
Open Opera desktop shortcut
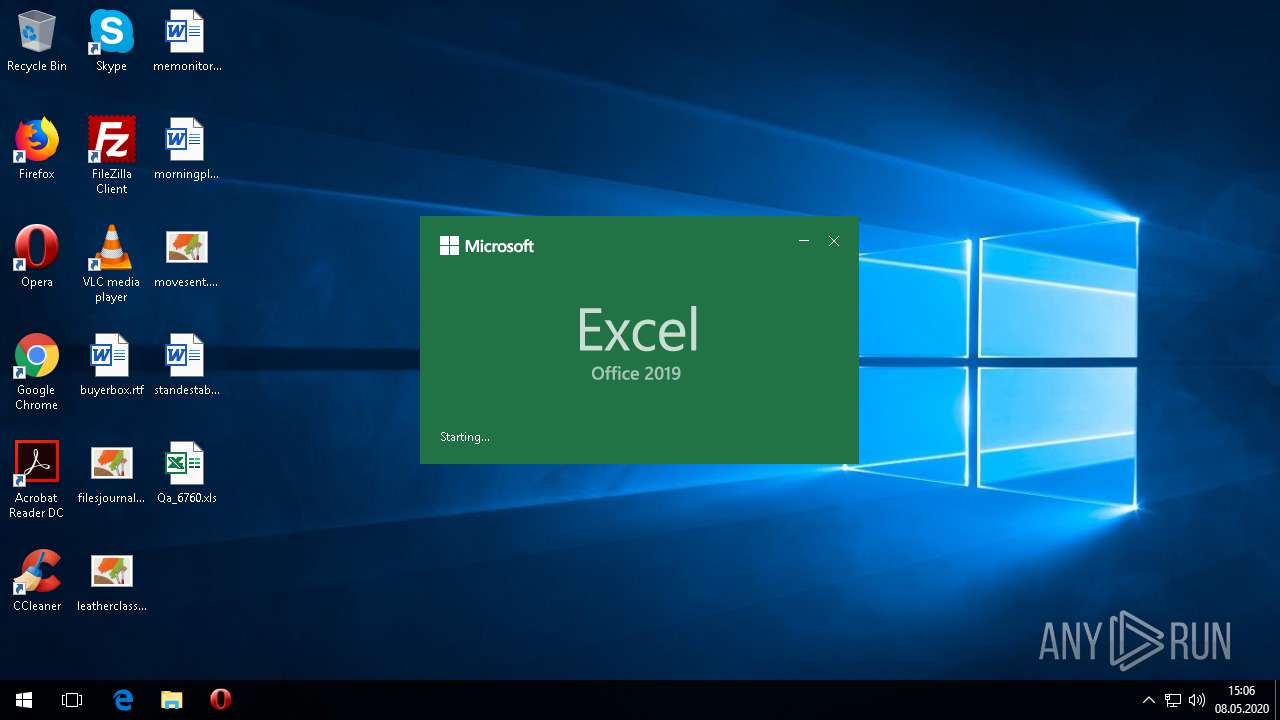tap(37, 257)
